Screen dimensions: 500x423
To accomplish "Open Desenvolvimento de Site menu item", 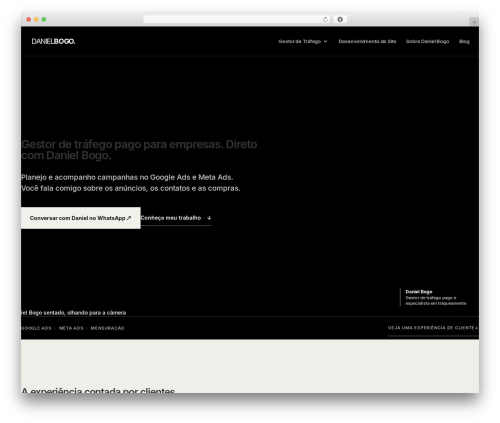I will pyautogui.click(x=367, y=41).
